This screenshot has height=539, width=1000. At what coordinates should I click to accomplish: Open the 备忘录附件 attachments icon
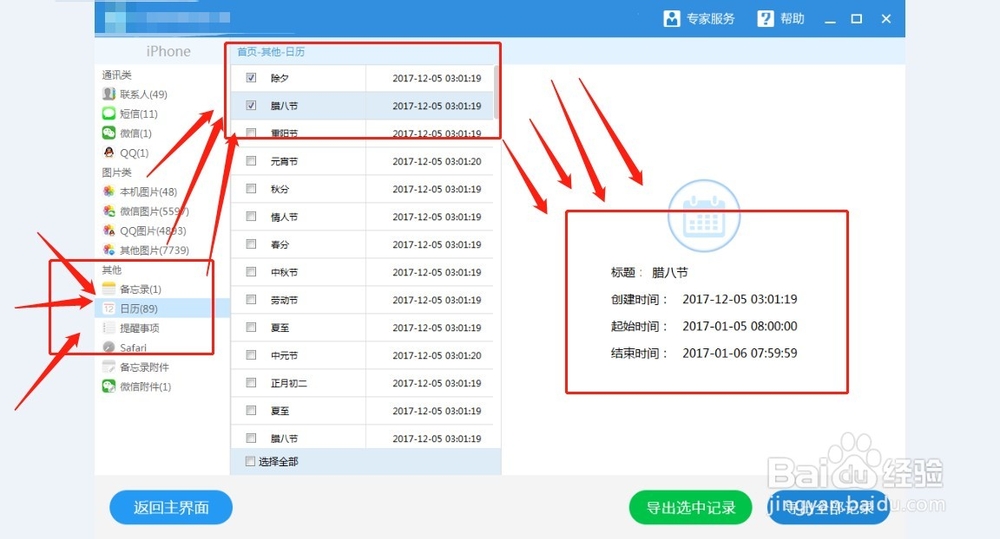pos(109,367)
